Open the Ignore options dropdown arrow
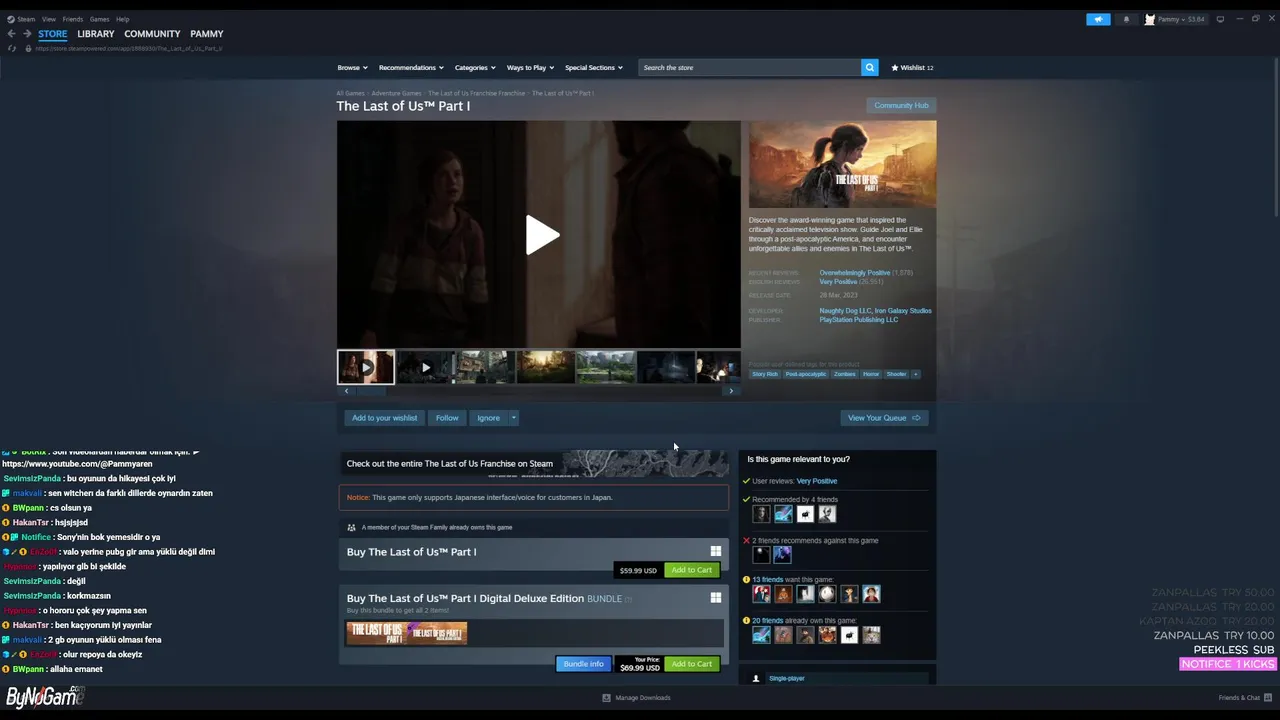1280x720 pixels. point(513,418)
